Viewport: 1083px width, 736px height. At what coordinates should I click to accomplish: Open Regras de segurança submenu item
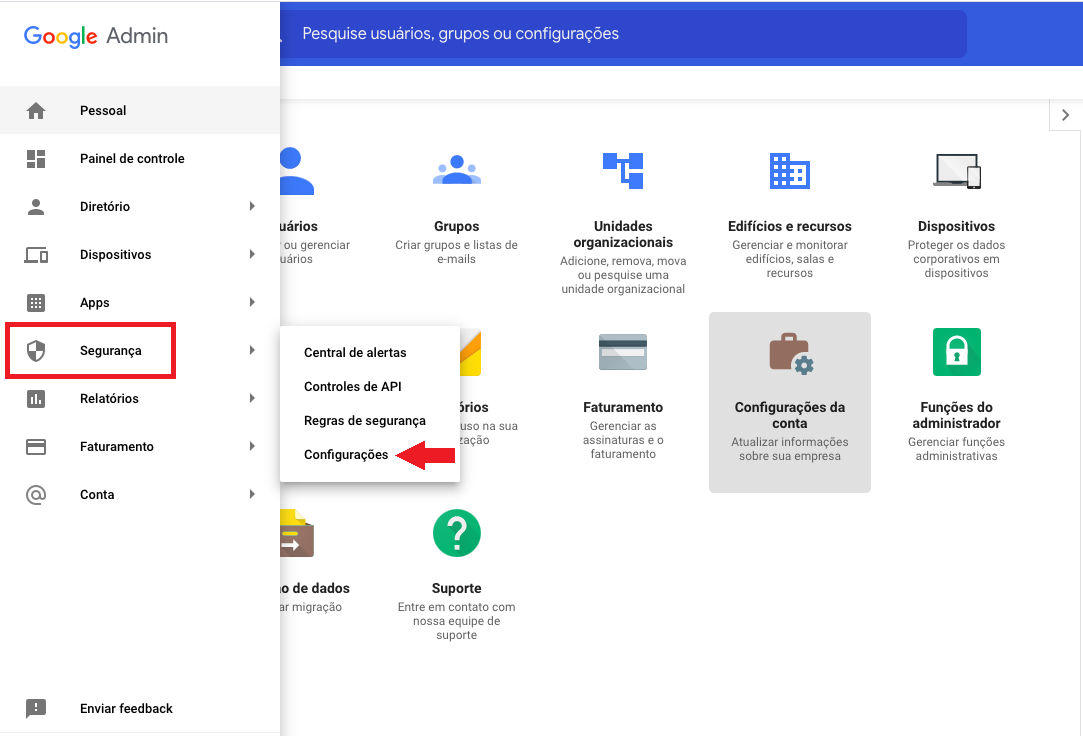365,421
